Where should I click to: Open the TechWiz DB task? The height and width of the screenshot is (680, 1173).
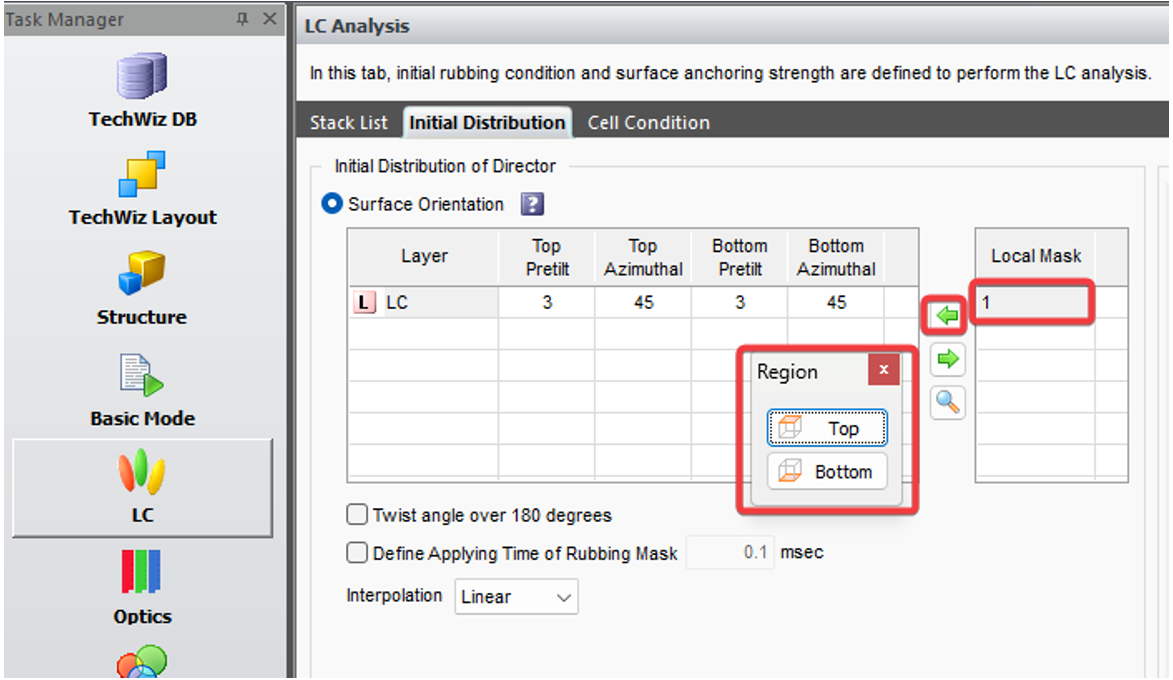pos(142,90)
